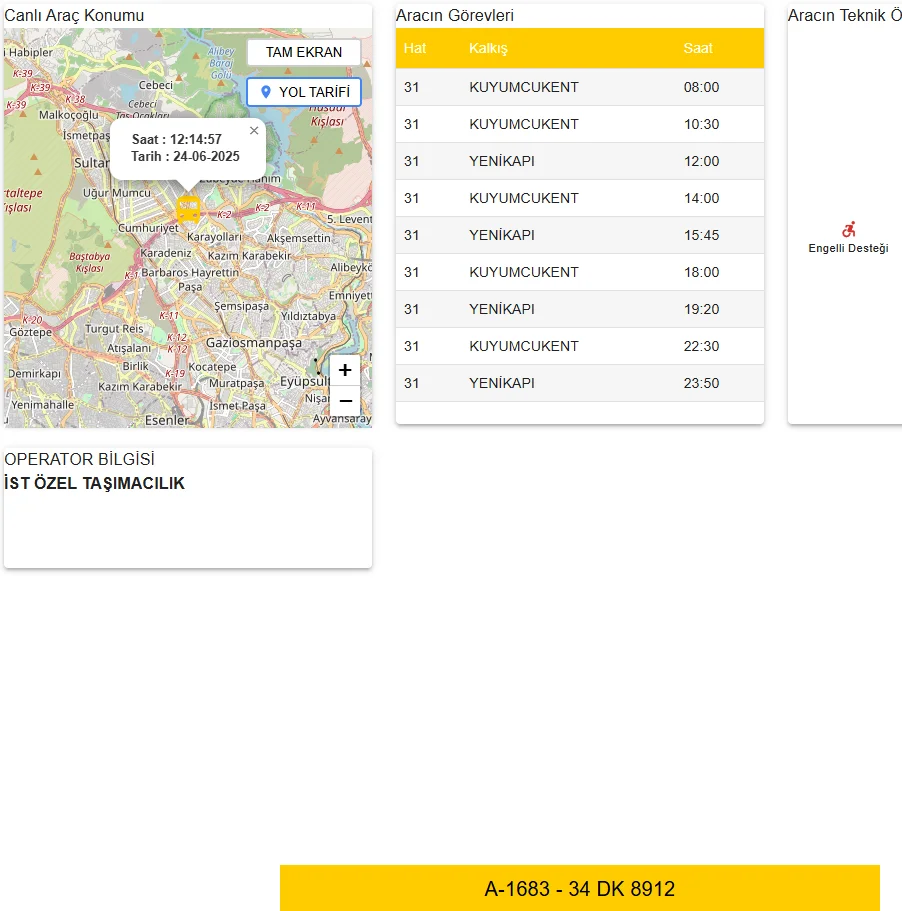Open the map in TAM EKRAN
Image resolution: width=902 pixels, height=911 pixels.
coord(304,53)
